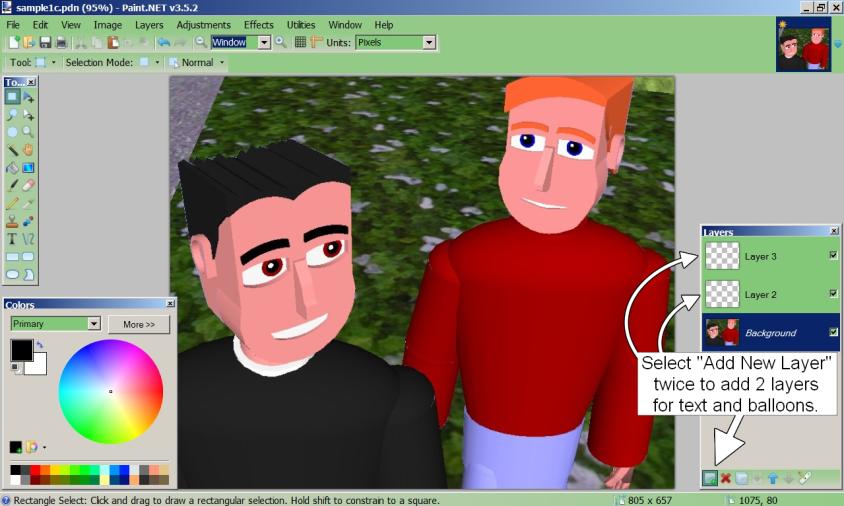Toggle the pixel grid icon in the toolbar
This screenshot has height=506, width=844.
(x=300, y=42)
